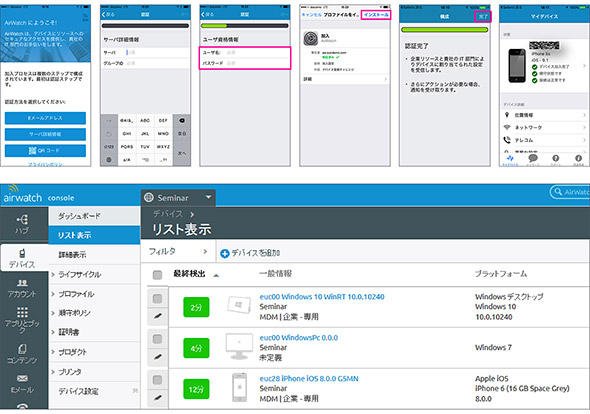Viewport: 590px width, 414px height.
Task: Expand 証明書 submenu
Action: [x=53, y=332]
